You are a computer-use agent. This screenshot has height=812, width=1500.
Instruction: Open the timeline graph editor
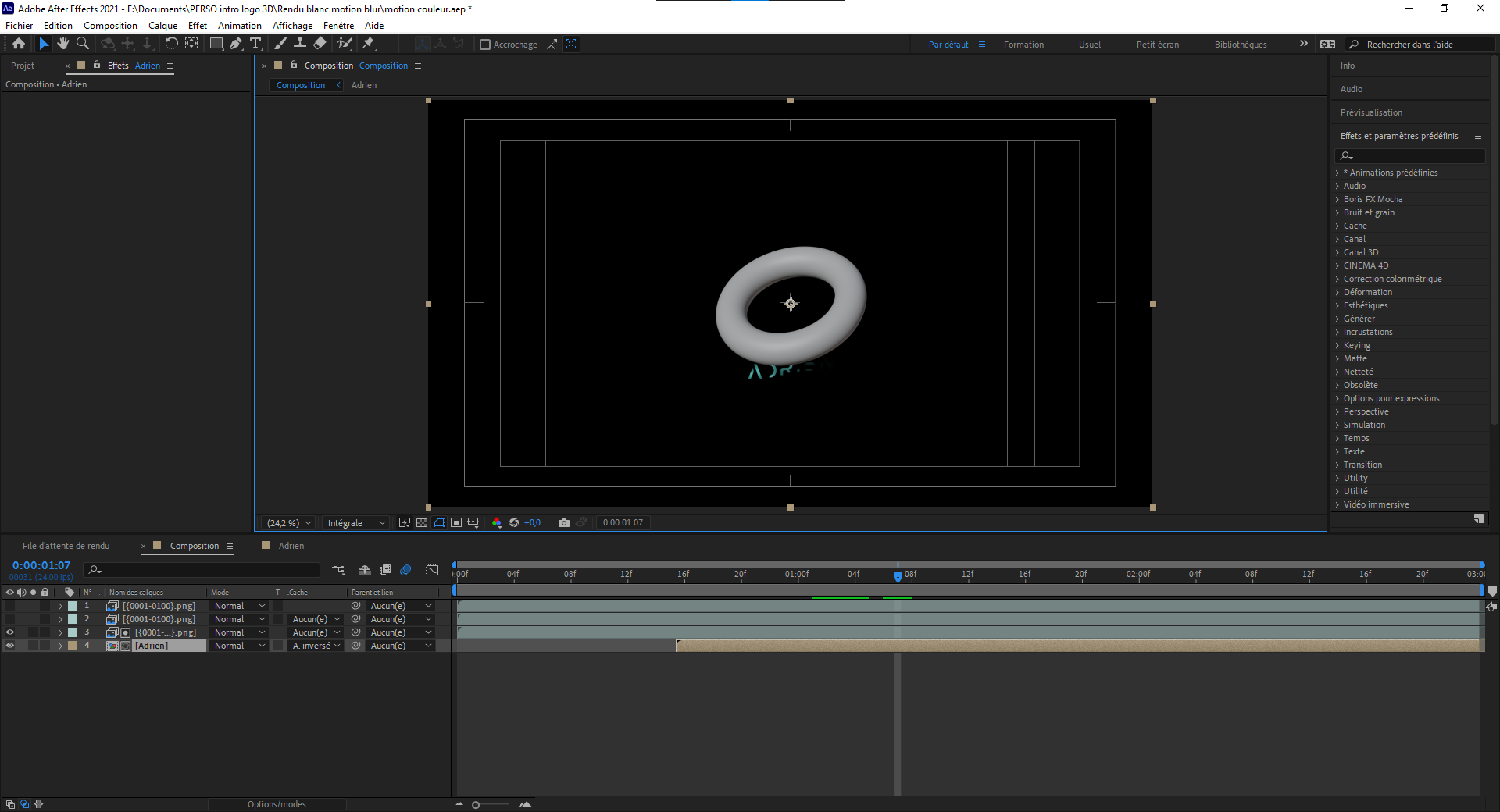click(x=432, y=571)
